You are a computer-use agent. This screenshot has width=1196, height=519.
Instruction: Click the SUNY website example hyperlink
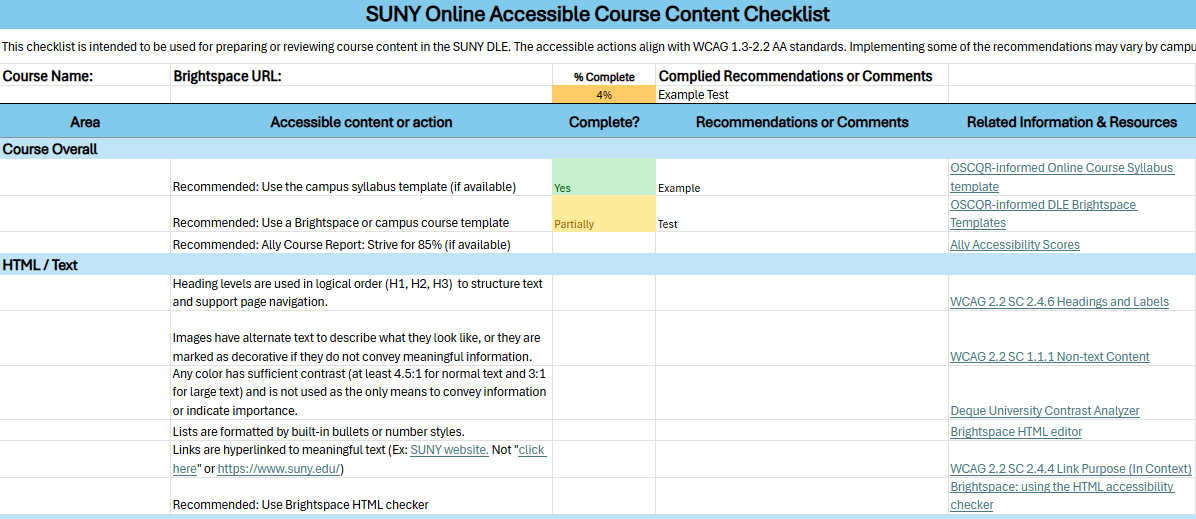coord(449,451)
